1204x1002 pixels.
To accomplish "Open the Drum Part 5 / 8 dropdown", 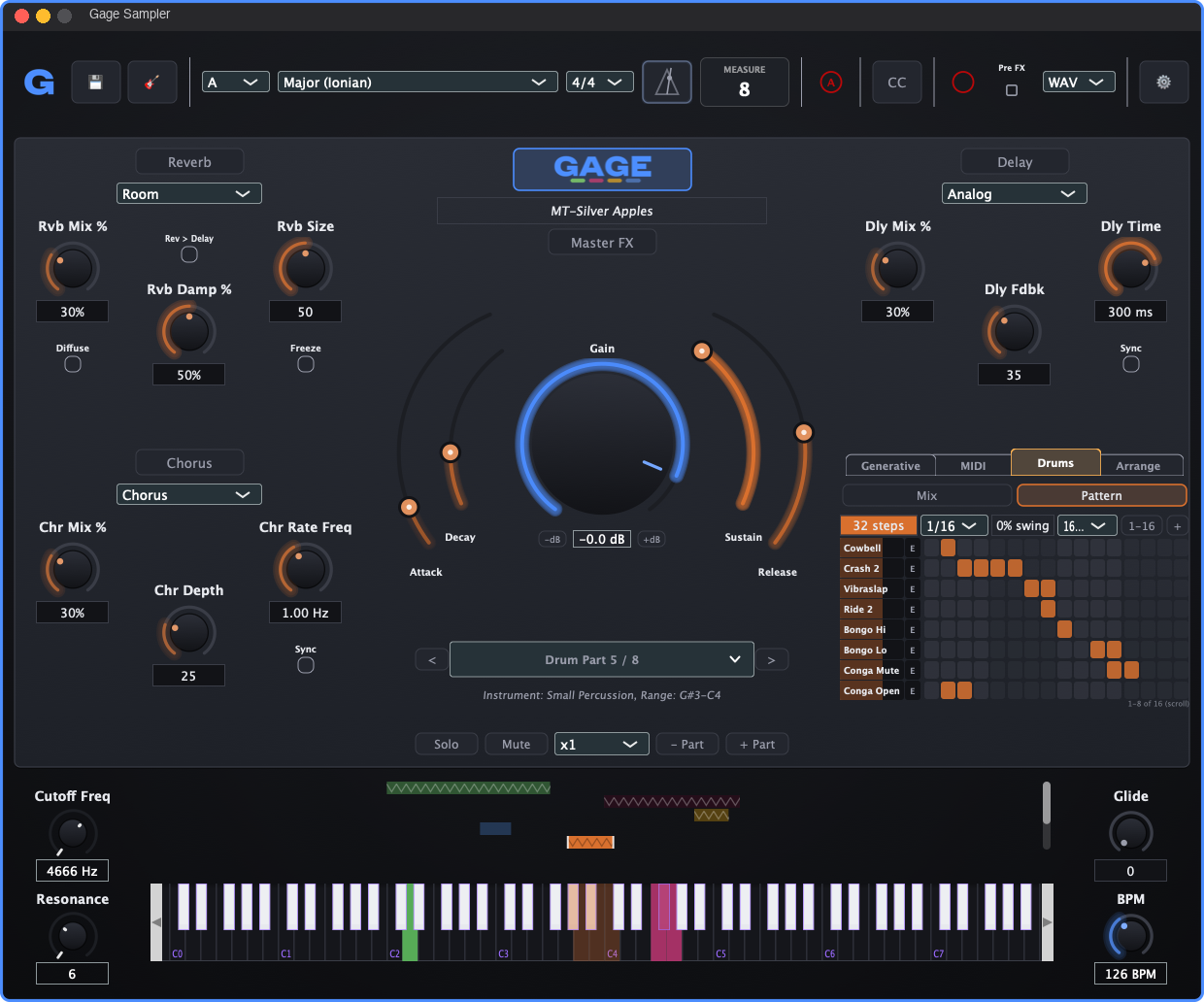I will [602, 660].
